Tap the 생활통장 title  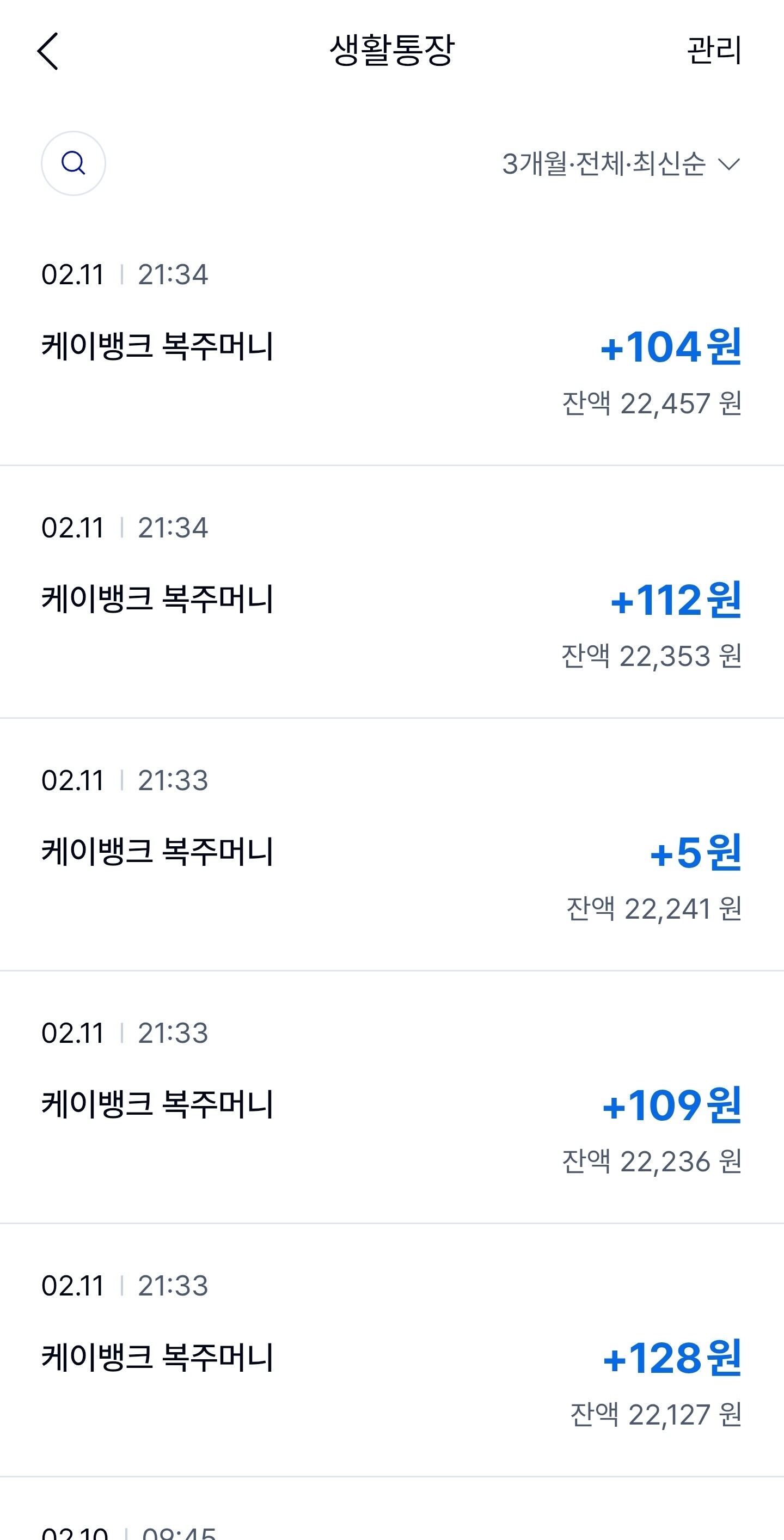click(392, 51)
